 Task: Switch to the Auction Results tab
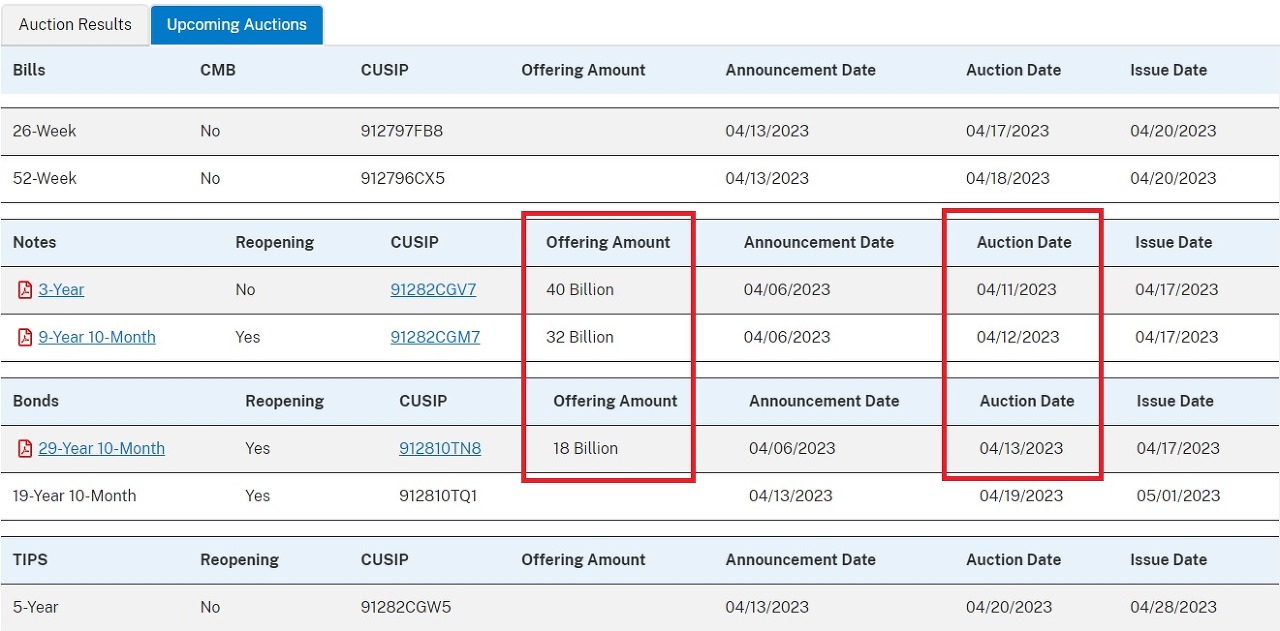tap(75, 24)
